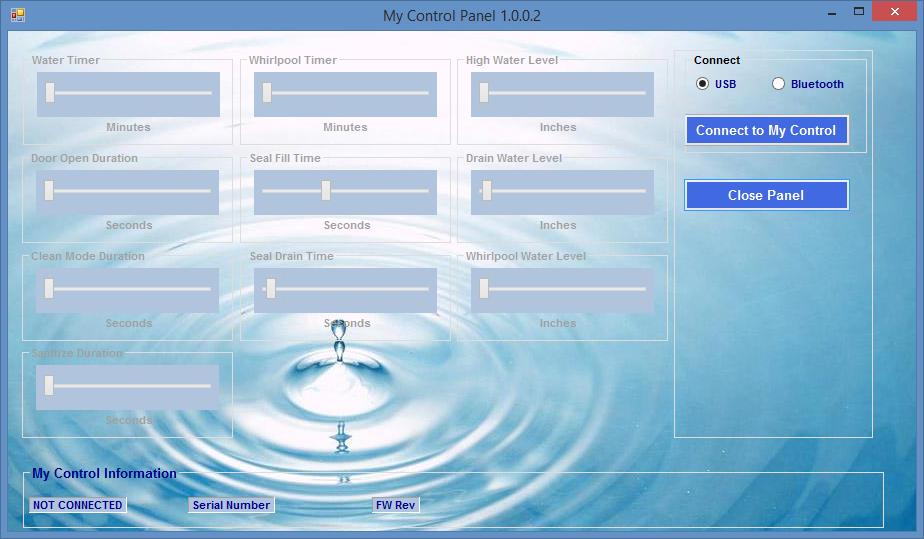This screenshot has height=539, width=924.
Task: Maximize the My Control Panel window
Action: pyautogui.click(x=859, y=12)
